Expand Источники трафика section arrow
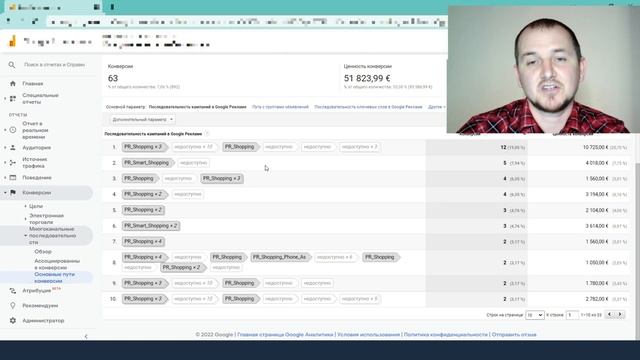The height and width of the screenshot is (360, 640). coord(5,162)
